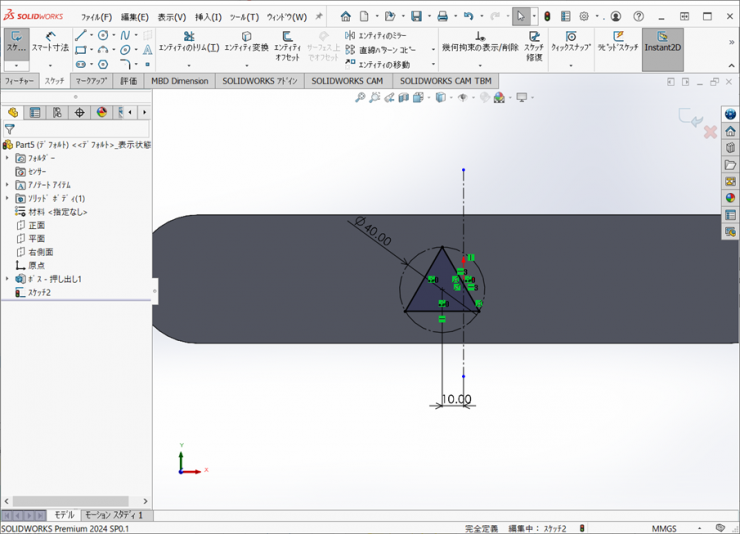
Task: Open the PropertyManager tab icon
Action: pos(35,113)
